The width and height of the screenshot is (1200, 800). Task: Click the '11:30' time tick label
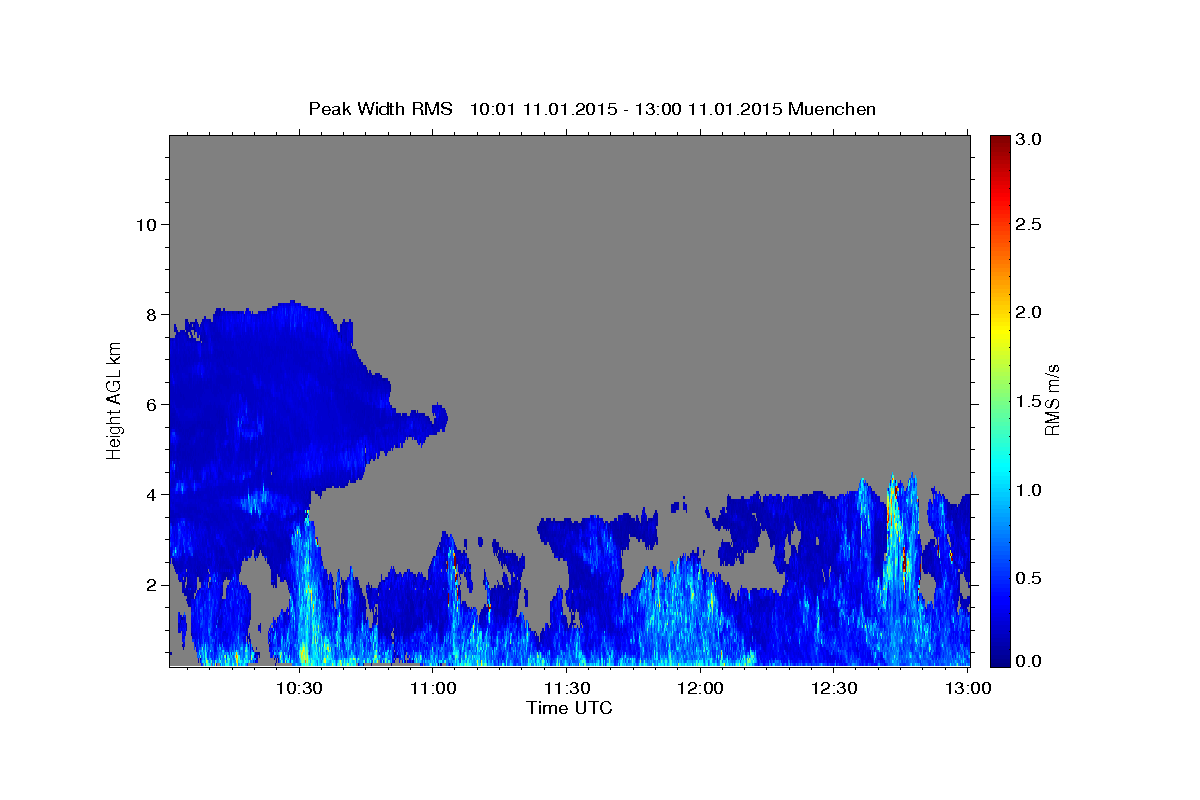click(567, 688)
